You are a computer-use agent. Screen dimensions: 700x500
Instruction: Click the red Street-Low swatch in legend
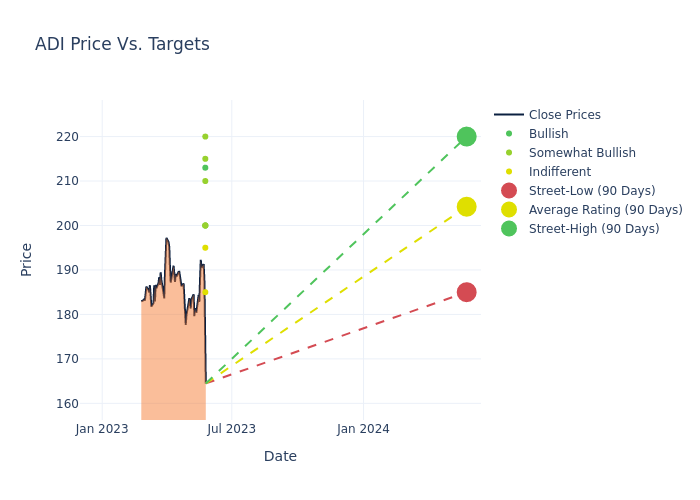click(x=509, y=191)
